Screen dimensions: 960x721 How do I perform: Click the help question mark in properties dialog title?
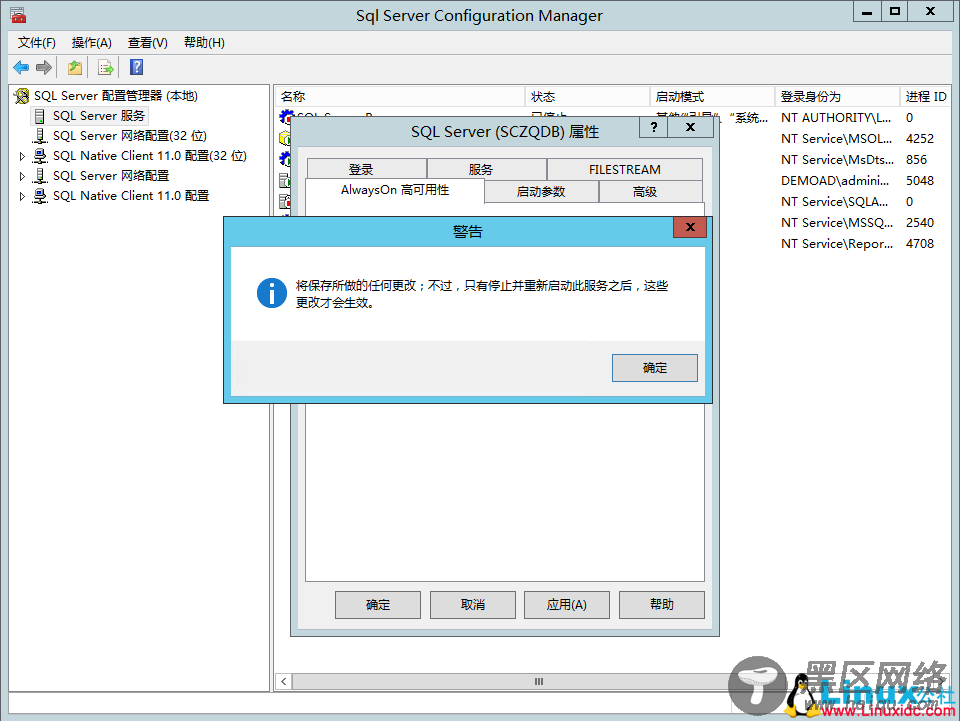[x=653, y=127]
